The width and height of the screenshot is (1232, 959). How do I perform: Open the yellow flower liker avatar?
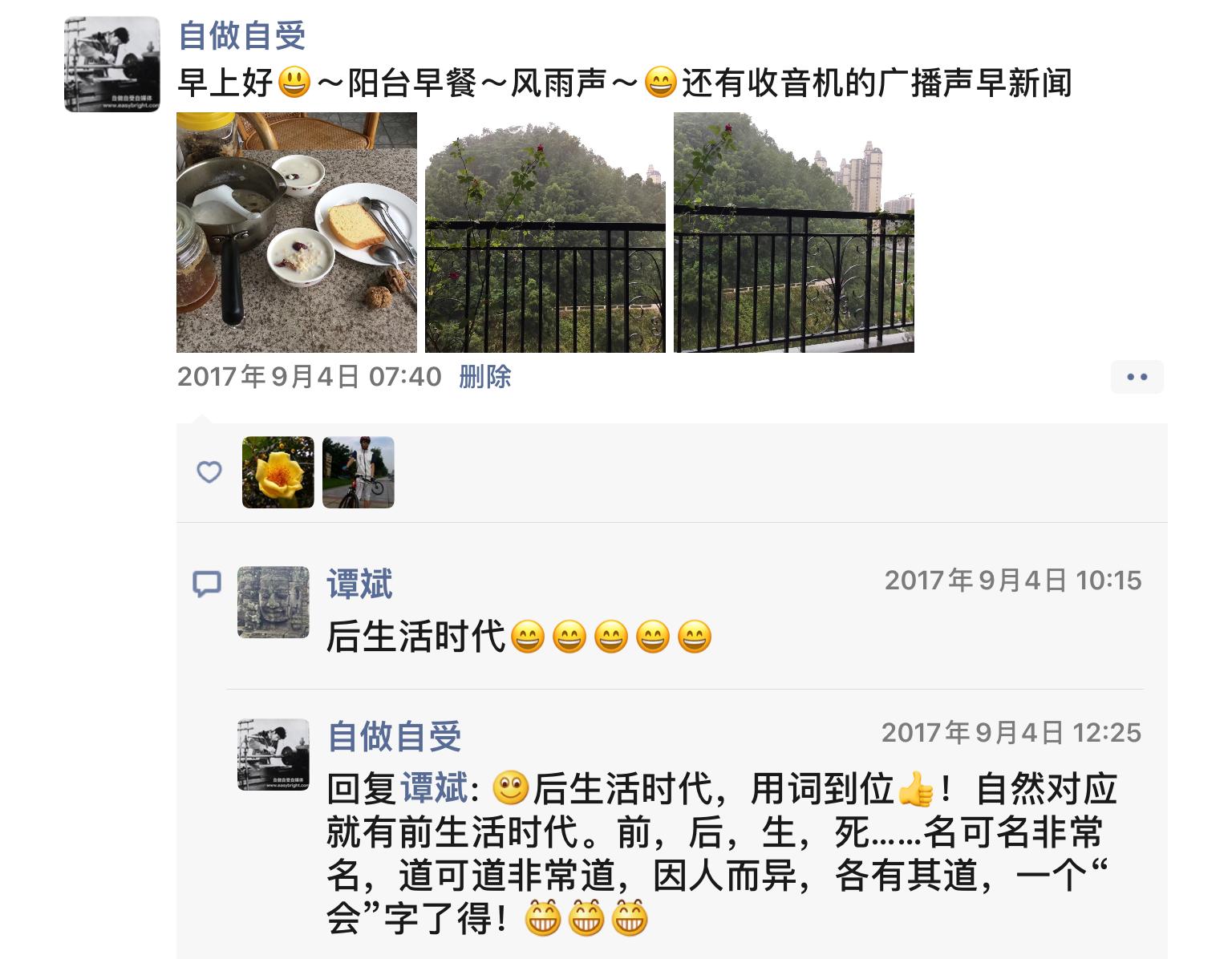pyautogui.click(x=278, y=472)
